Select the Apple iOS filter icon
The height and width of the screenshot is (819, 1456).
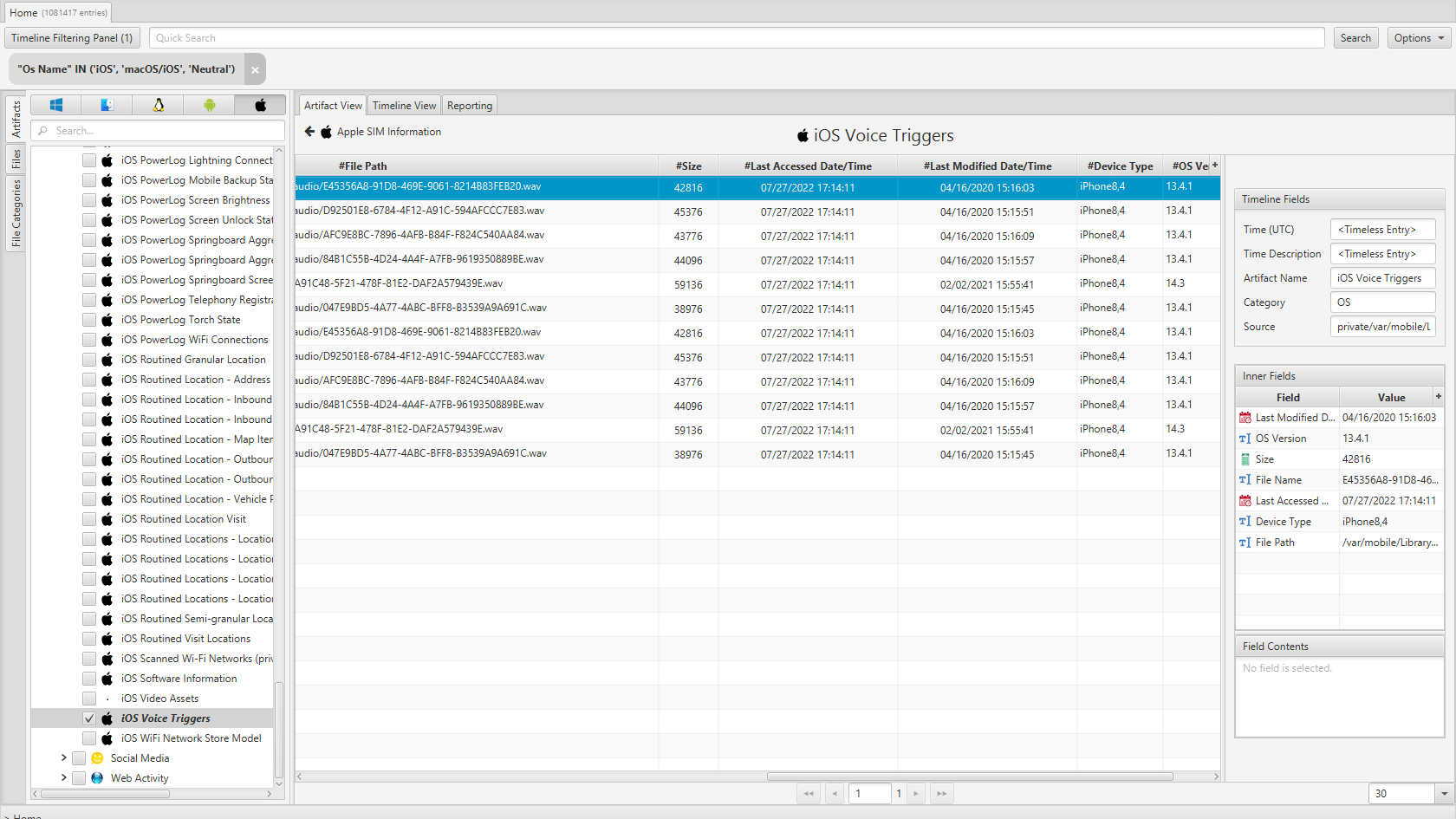click(260, 105)
